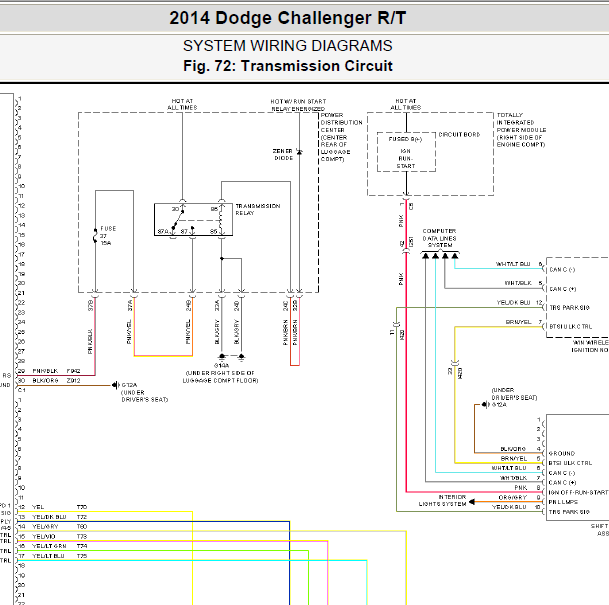
Task: Select "IGN OFF-RUN-START" at pin 8
Action: pyautogui.click(x=578, y=492)
